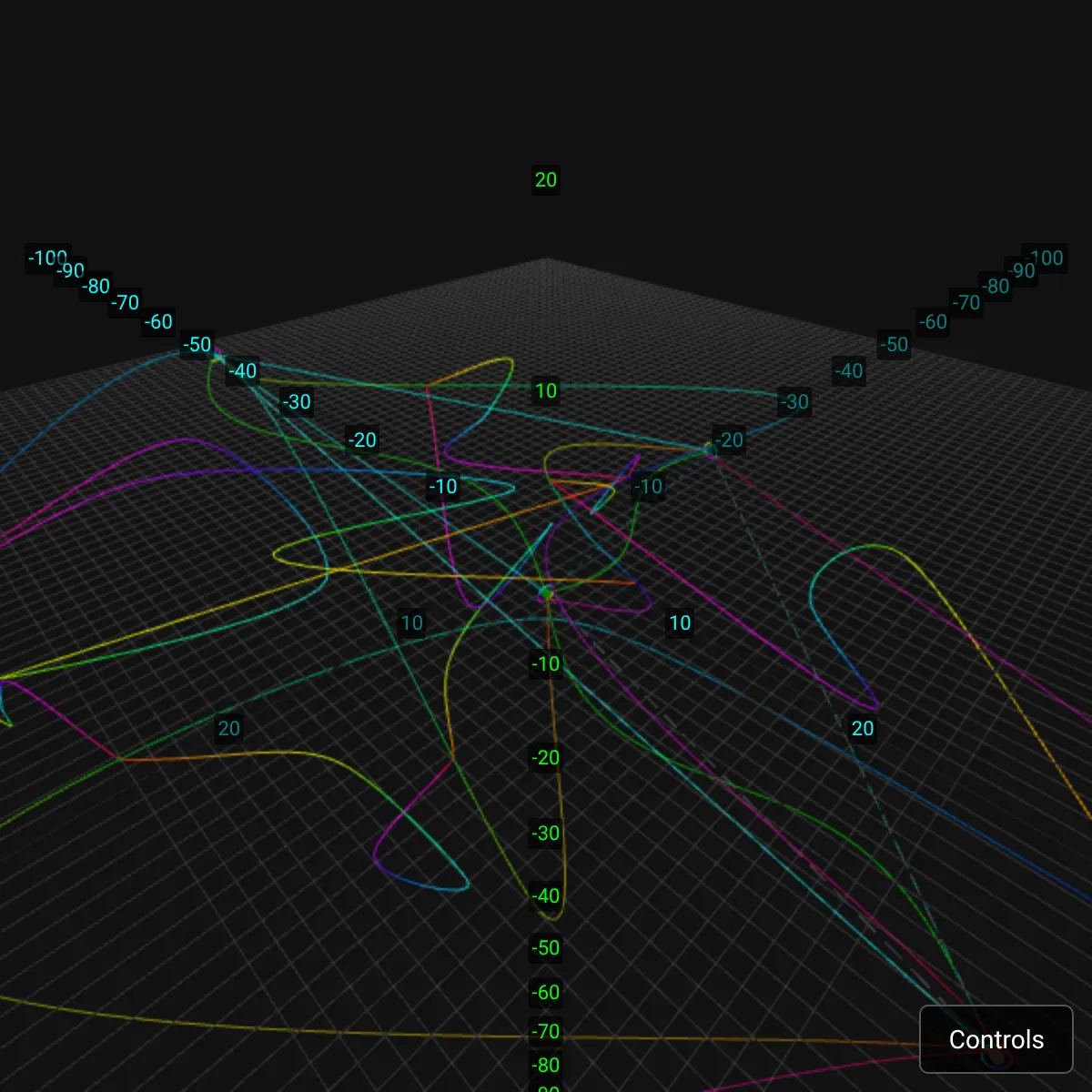Click the green 20 axis label
The width and height of the screenshot is (1092, 1092).
[x=546, y=180]
